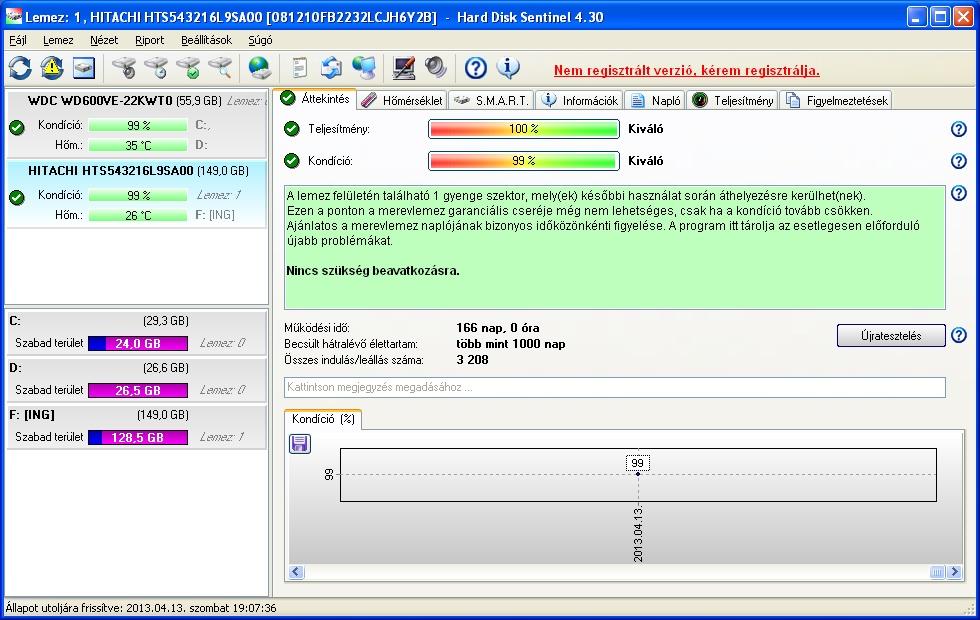
Task: Click the help icon beside the green description box
Action: pos(959,193)
